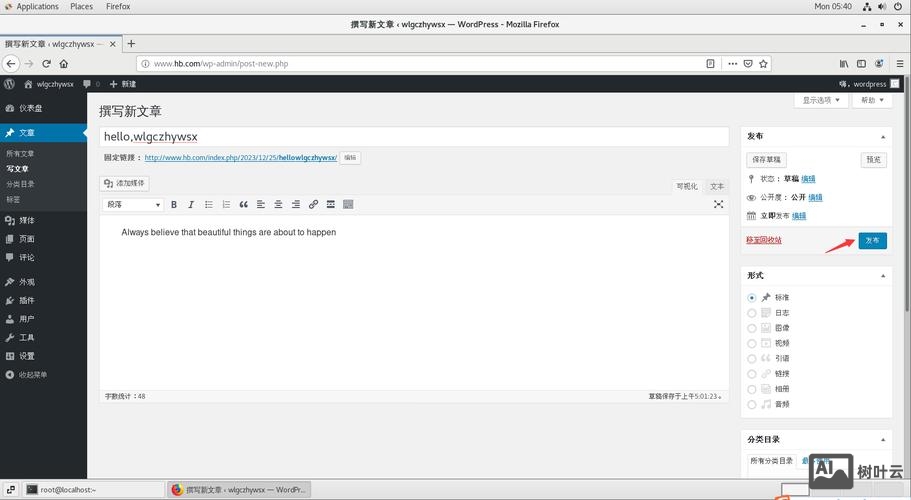911x500 pixels.
Task: Save to Pocket icon in address bar
Action: [748, 64]
